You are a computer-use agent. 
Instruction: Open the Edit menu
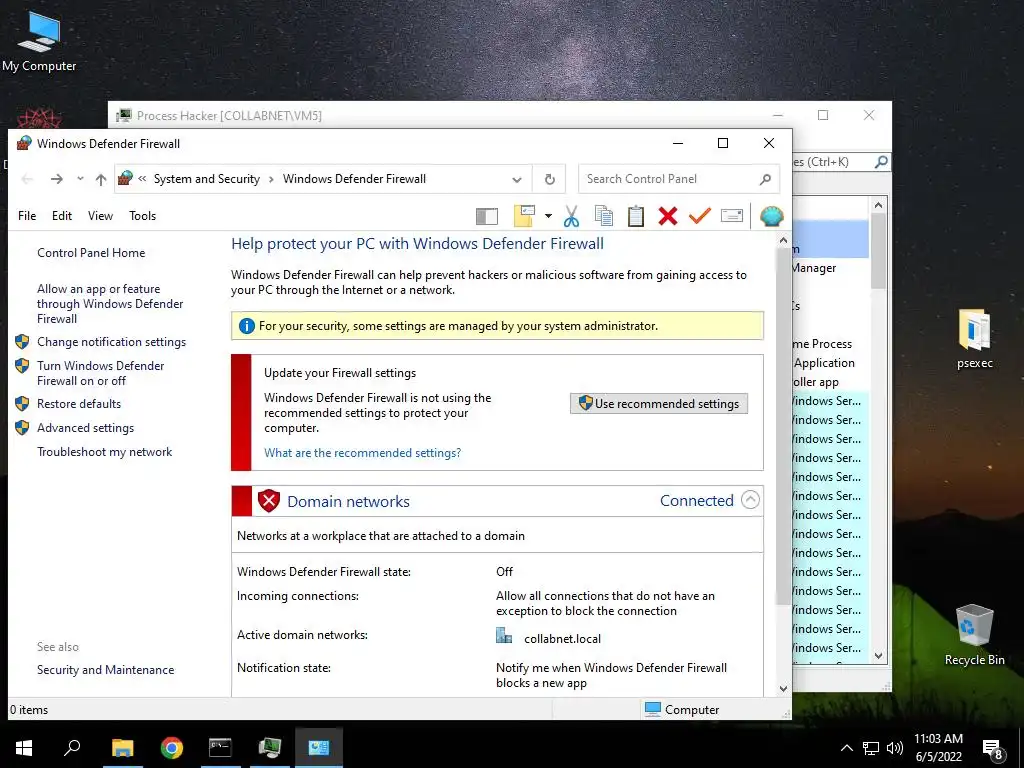62,216
